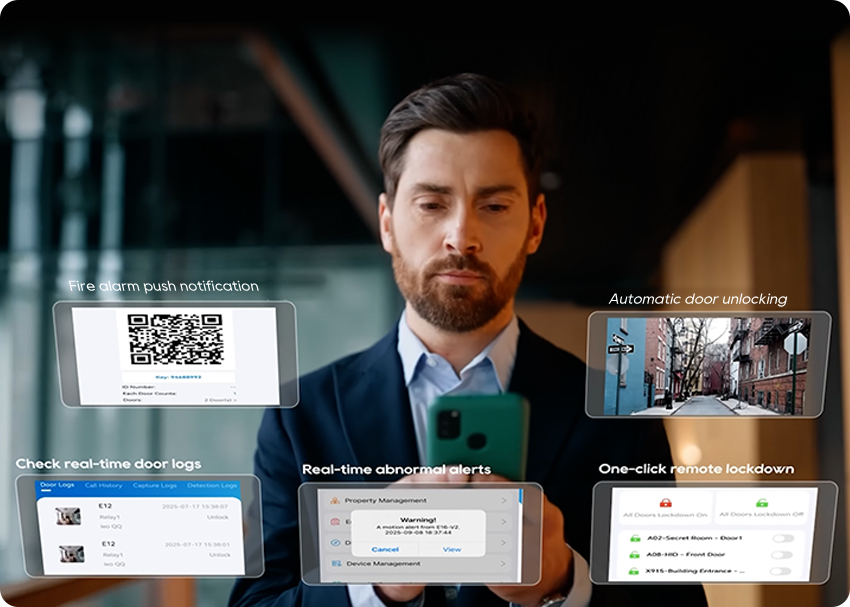Image resolution: width=850 pixels, height=607 pixels.
Task: Select the Detection Logs tab
Action: [211, 486]
